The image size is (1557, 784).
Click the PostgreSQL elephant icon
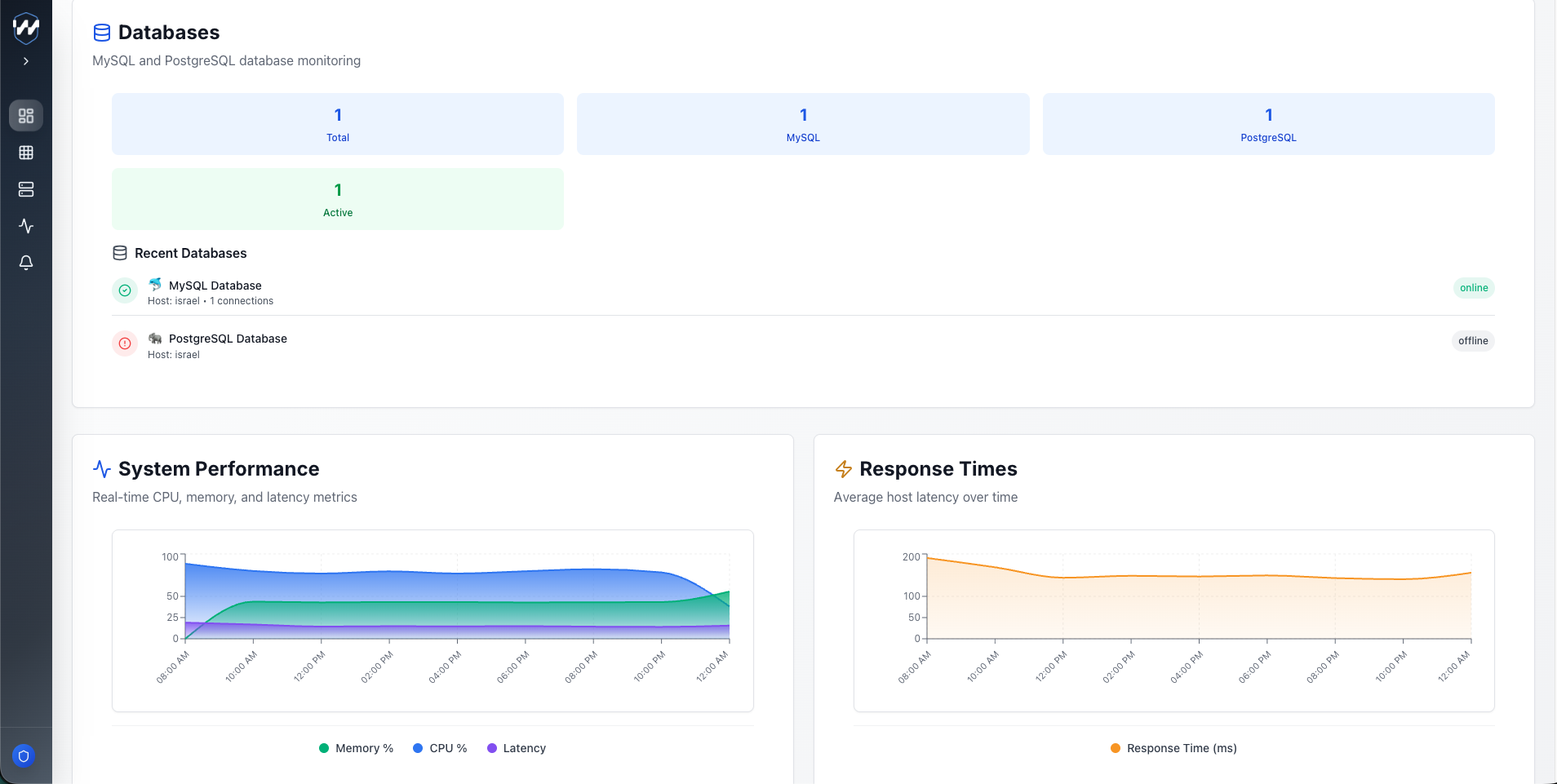tap(155, 338)
